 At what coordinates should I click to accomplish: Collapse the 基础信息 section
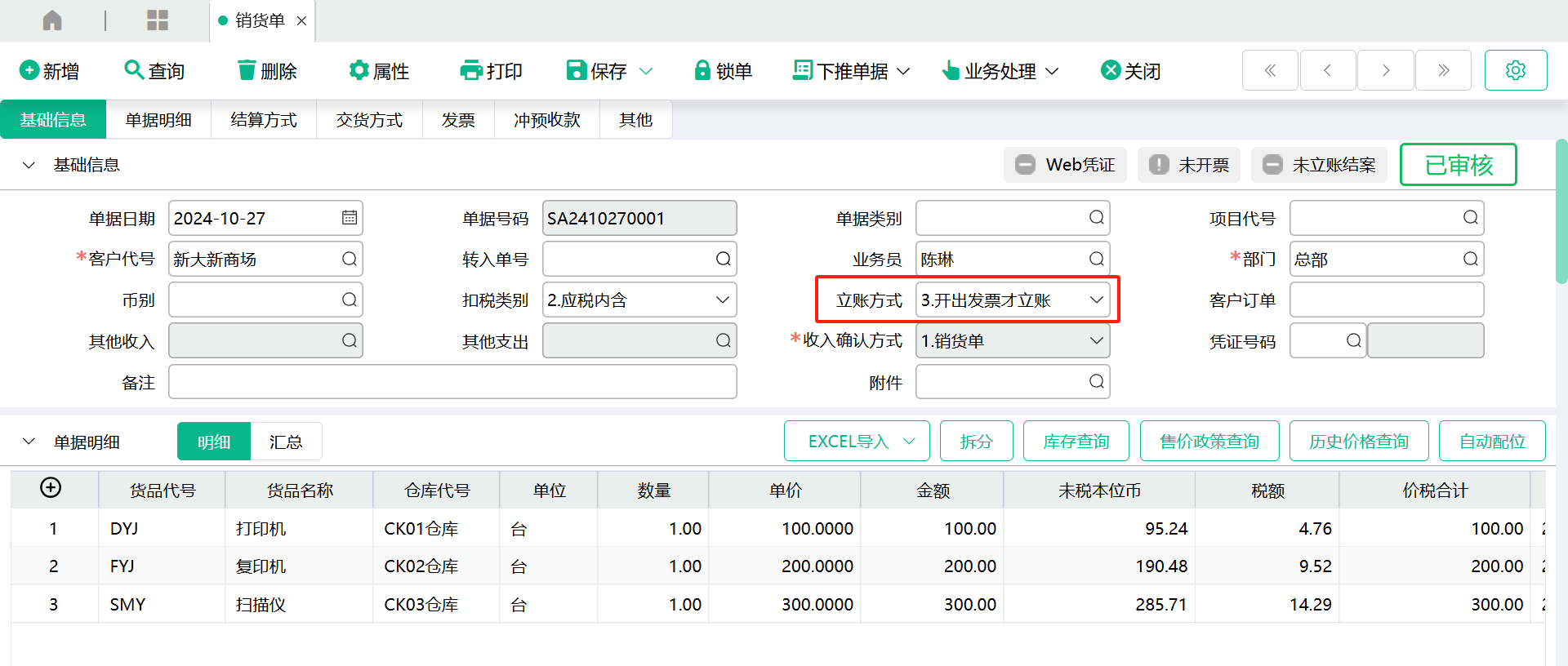pos(29,166)
